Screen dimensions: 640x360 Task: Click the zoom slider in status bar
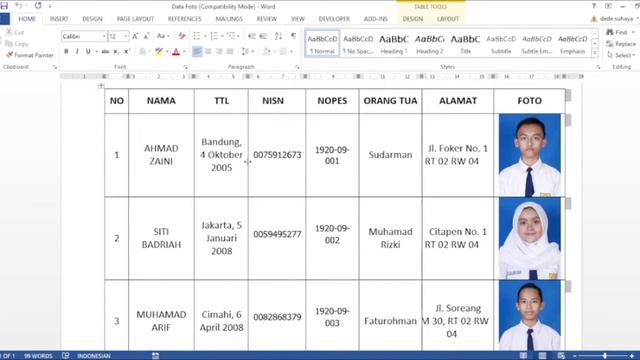point(605,356)
